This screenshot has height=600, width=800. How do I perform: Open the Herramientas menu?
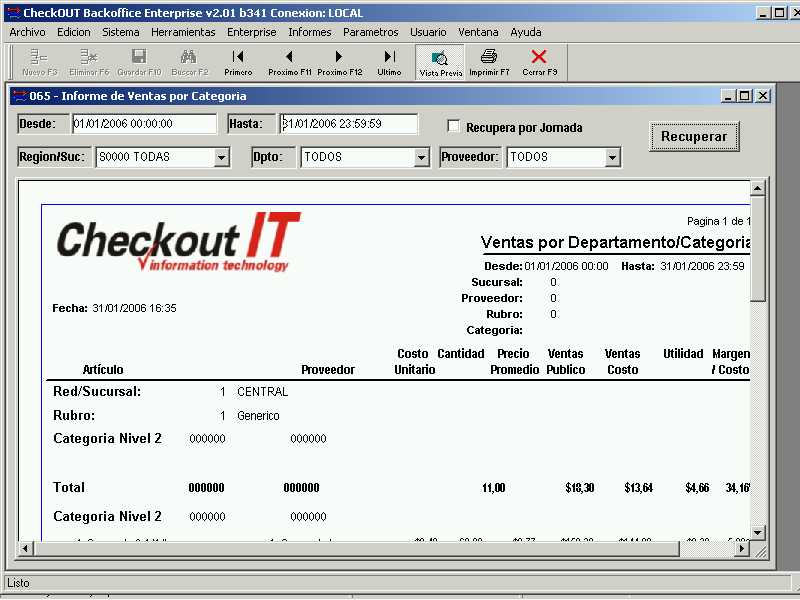click(183, 32)
